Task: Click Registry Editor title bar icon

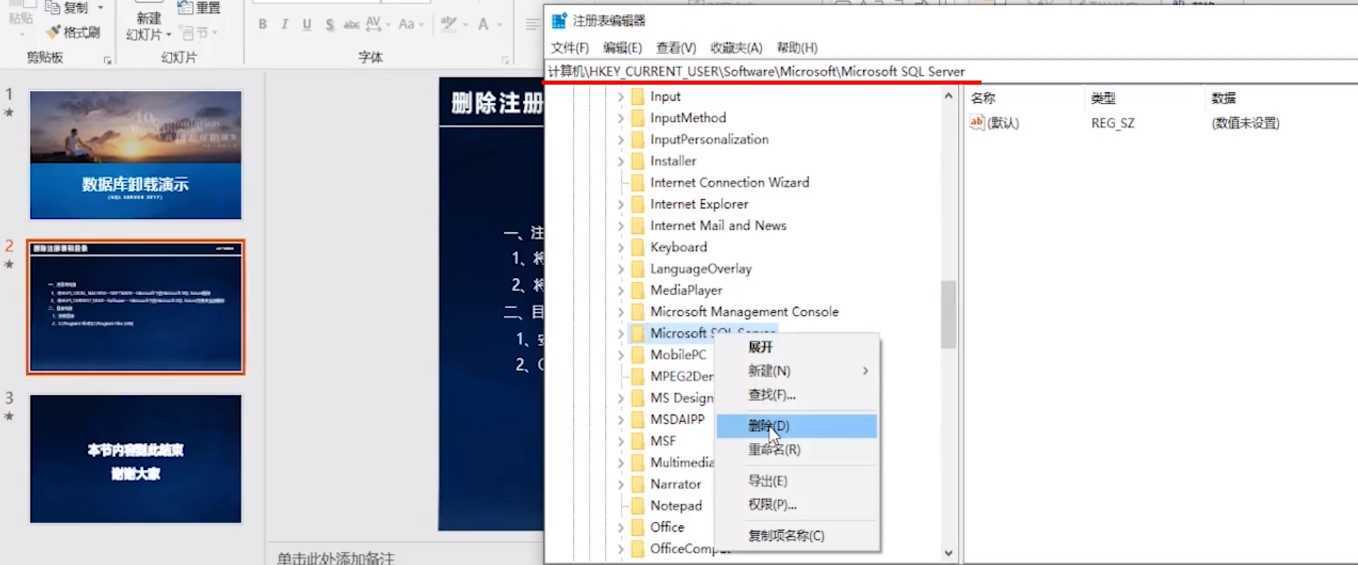Action: click(x=559, y=20)
